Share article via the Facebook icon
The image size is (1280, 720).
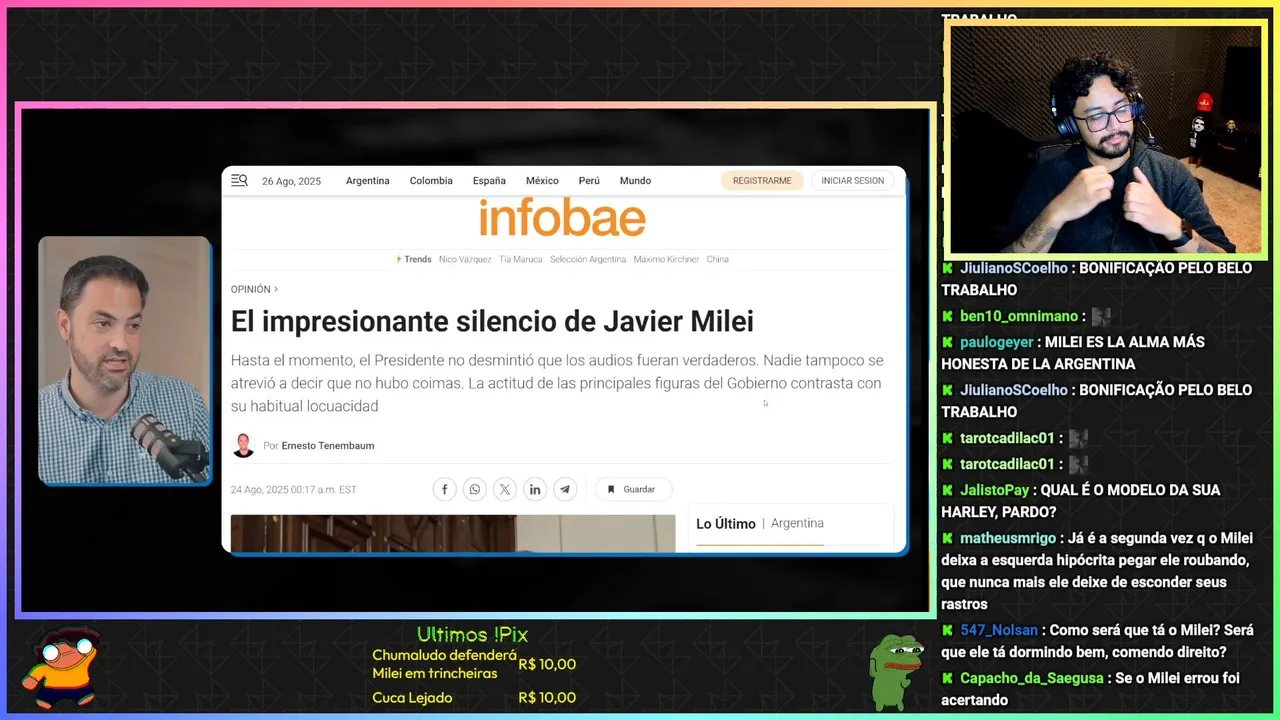[445, 489]
